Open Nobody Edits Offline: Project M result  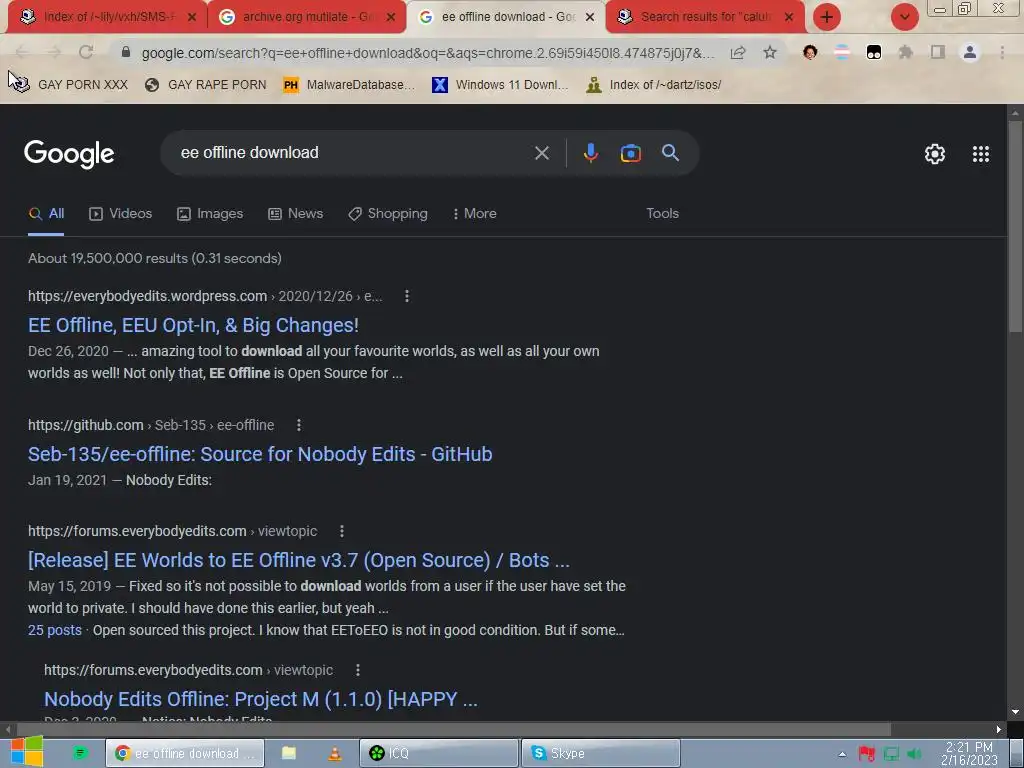coord(261,699)
